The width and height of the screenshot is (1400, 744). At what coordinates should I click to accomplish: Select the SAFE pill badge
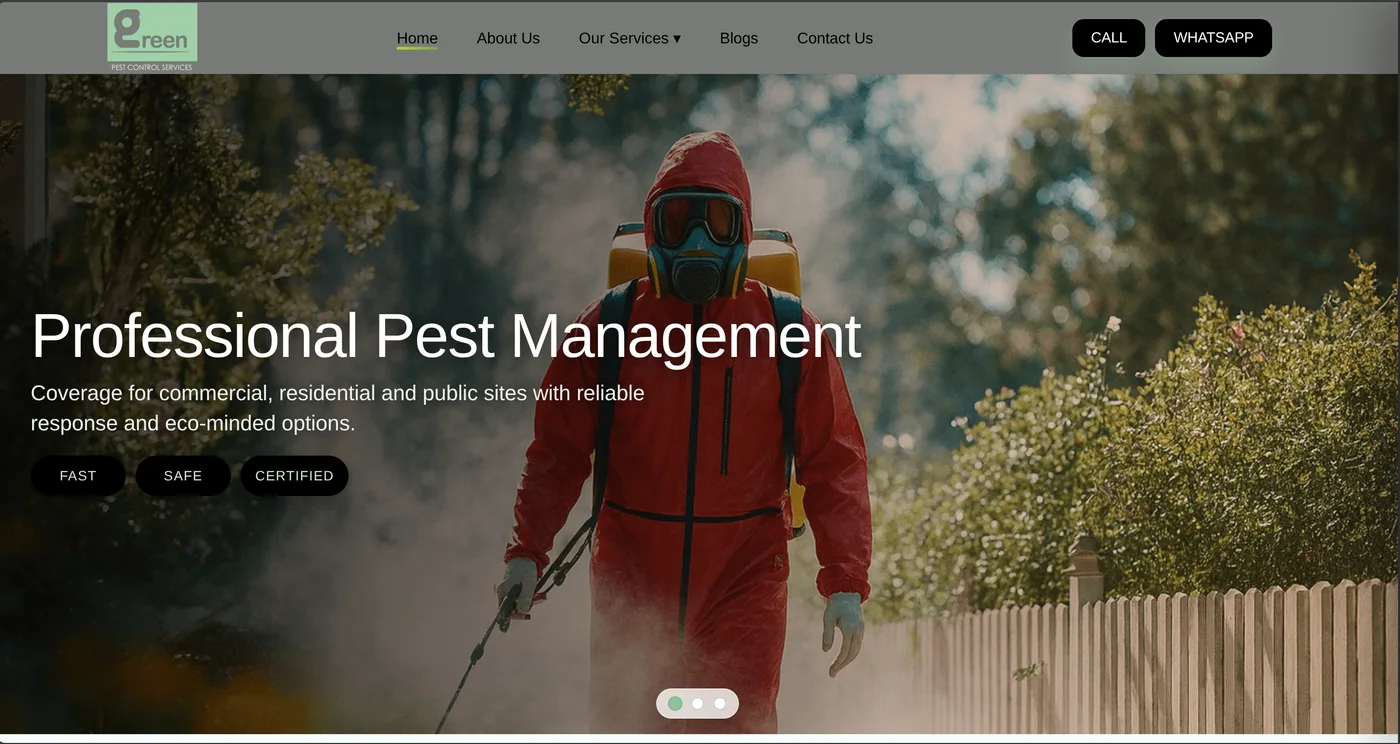point(183,476)
